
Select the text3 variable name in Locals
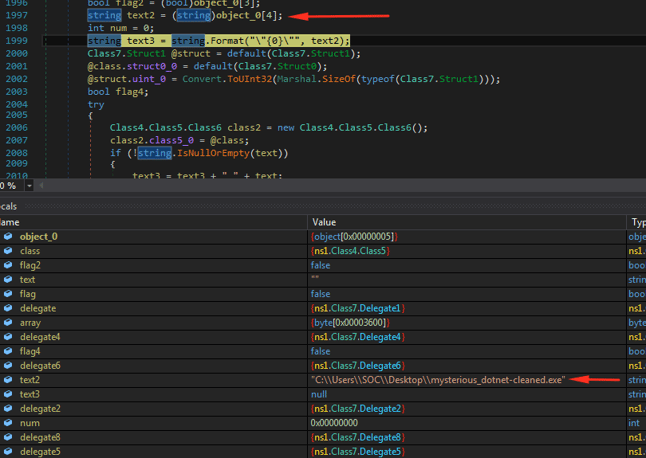click(30, 395)
